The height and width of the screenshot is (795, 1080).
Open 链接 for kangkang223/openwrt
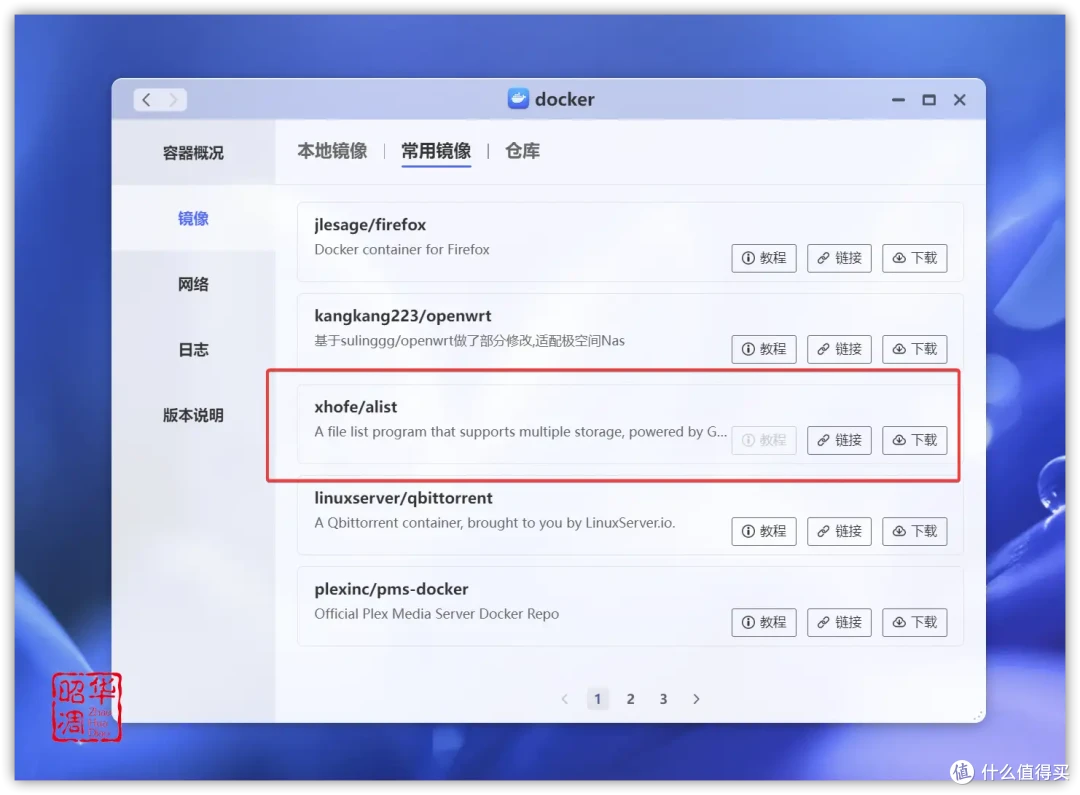(x=839, y=349)
